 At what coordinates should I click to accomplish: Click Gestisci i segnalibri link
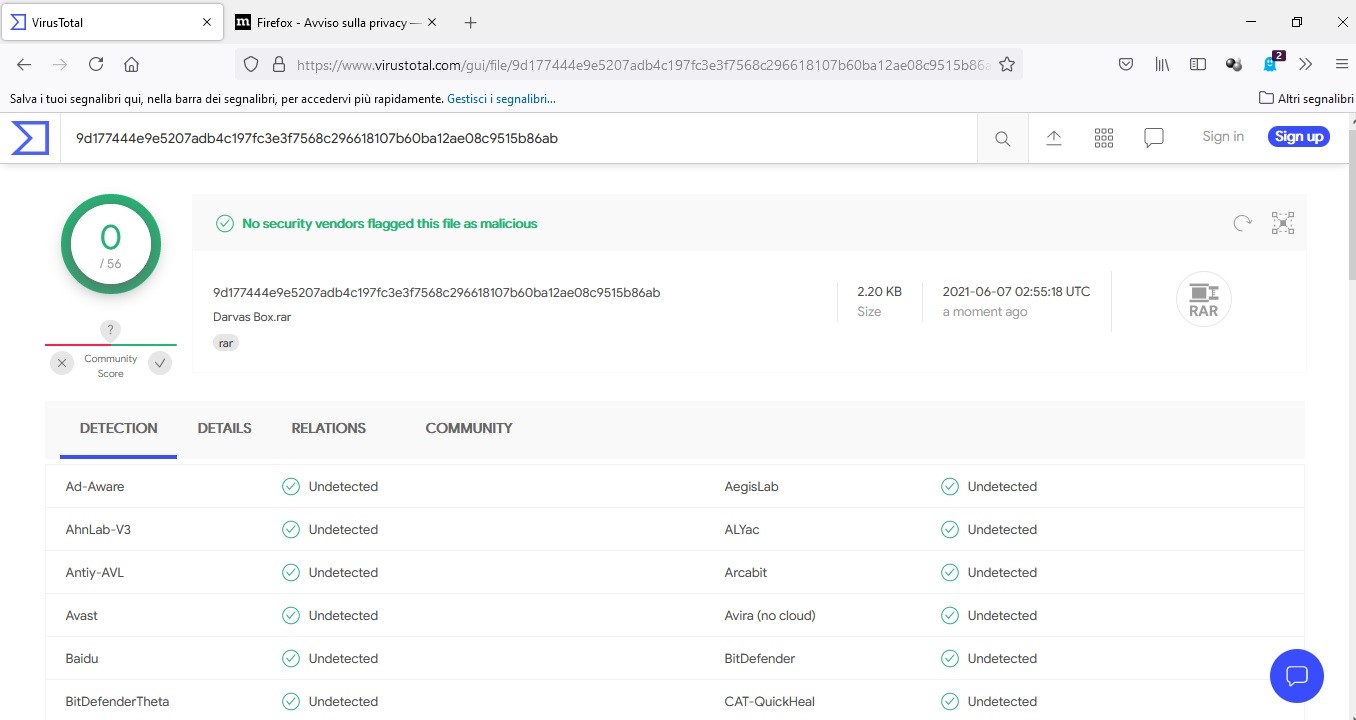pos(501,98)
